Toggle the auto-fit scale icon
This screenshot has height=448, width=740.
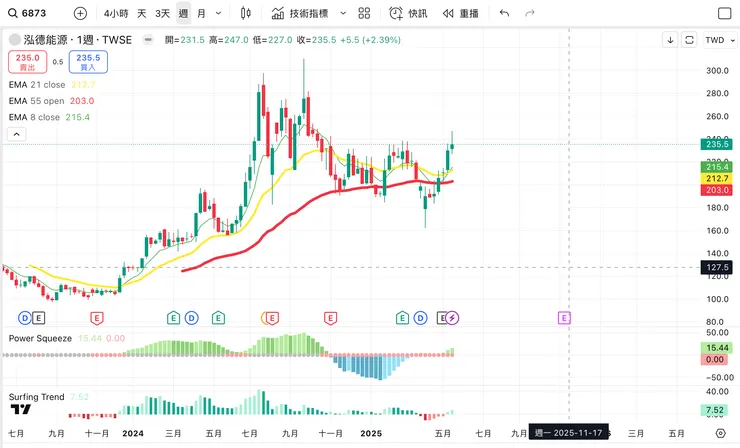tap(689, 40)
